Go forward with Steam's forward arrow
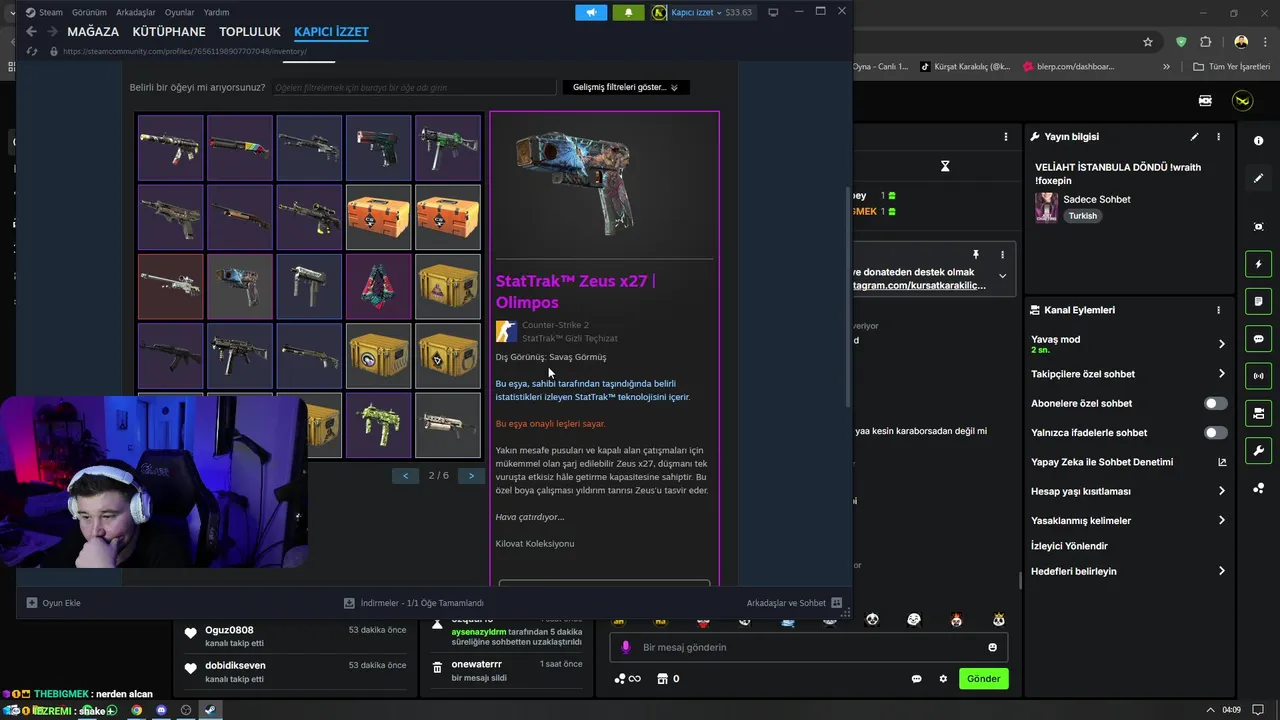The height and width of the screenshot is (720, 1280). (x=52, y=32)
